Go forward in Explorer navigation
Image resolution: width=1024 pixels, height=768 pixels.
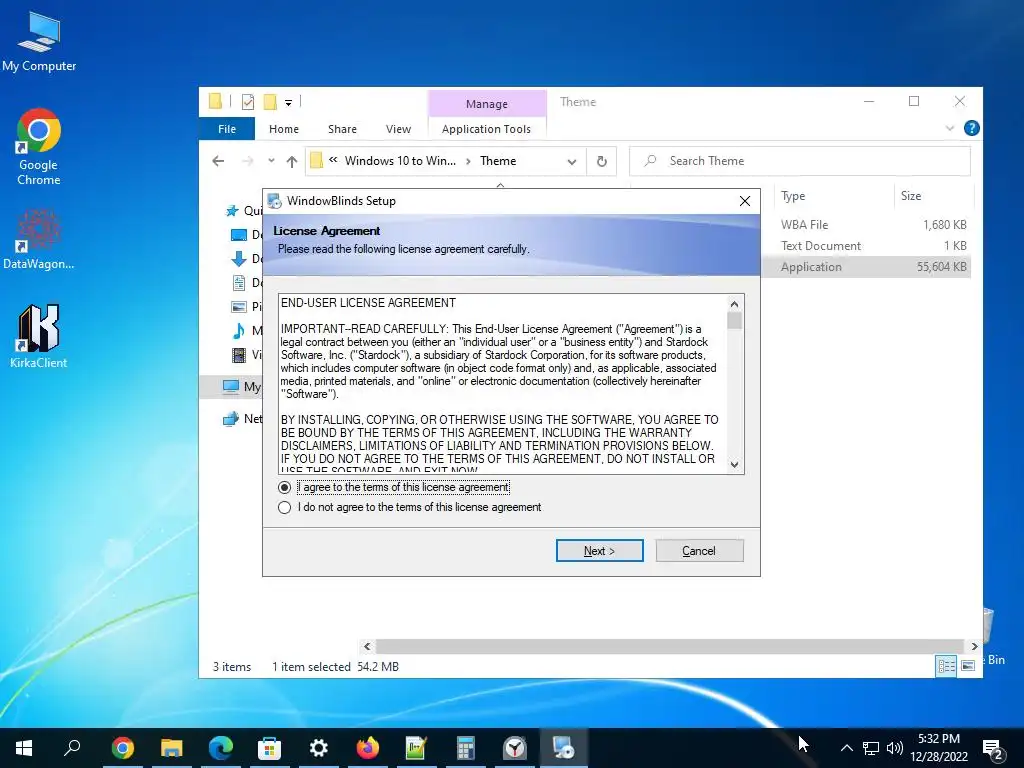(248, 161)
